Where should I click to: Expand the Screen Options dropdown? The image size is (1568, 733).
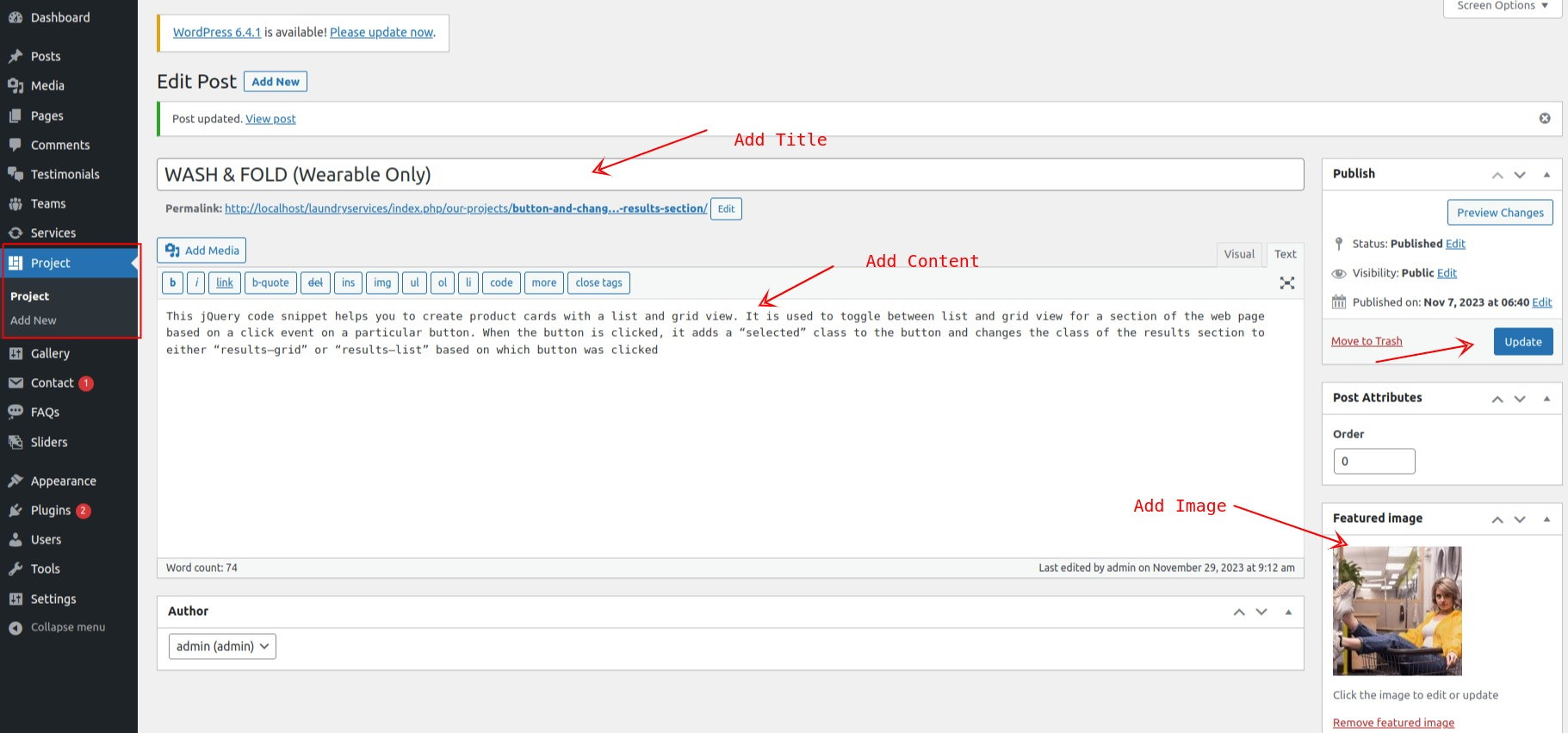click(x=1502, y=6)
